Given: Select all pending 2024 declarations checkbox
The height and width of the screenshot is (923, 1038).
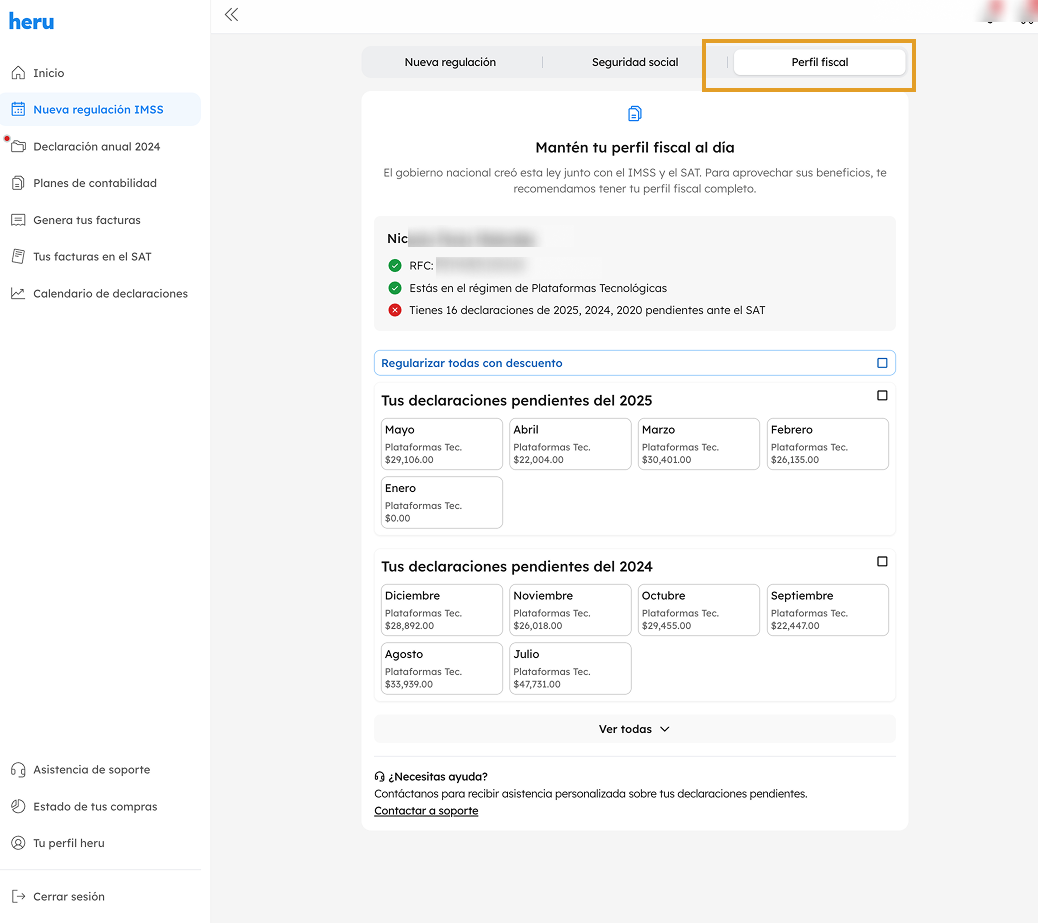Looking at the screenshot, I should click(882, 561).
